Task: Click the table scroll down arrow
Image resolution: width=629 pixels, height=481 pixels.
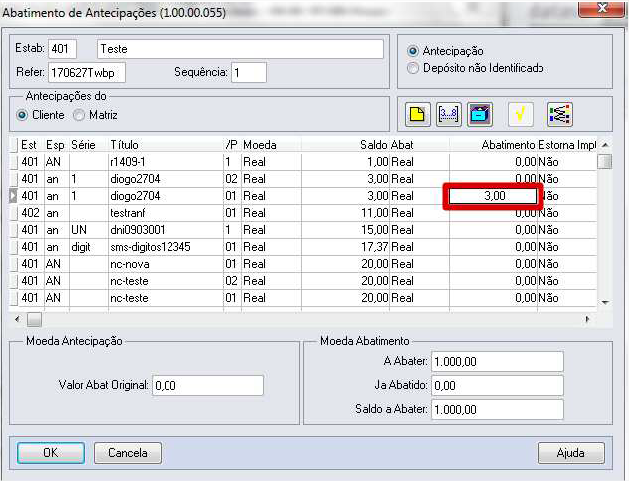Action: tap(605, 302)
